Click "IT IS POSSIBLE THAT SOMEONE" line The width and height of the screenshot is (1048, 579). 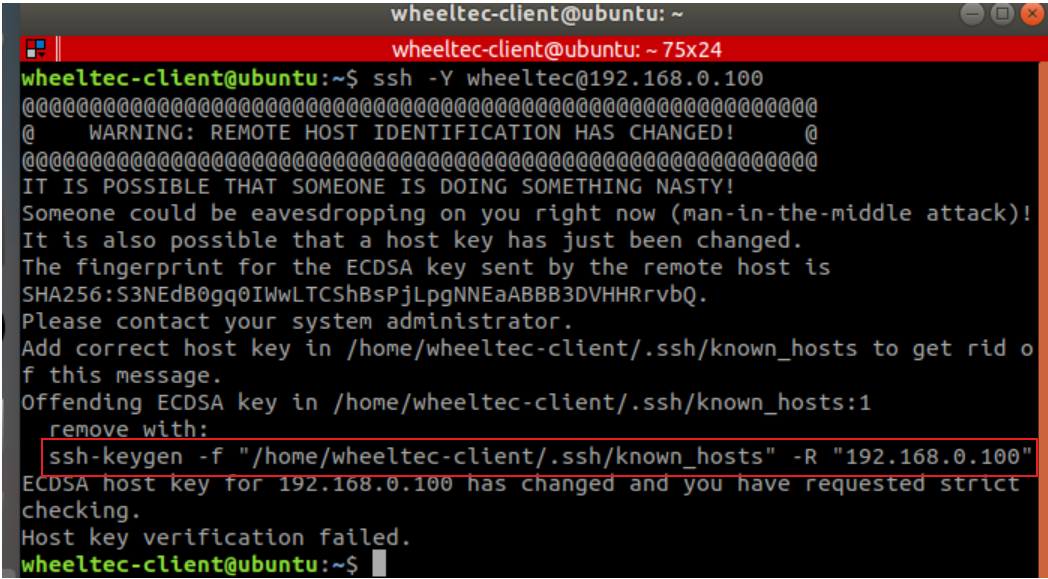379,187
